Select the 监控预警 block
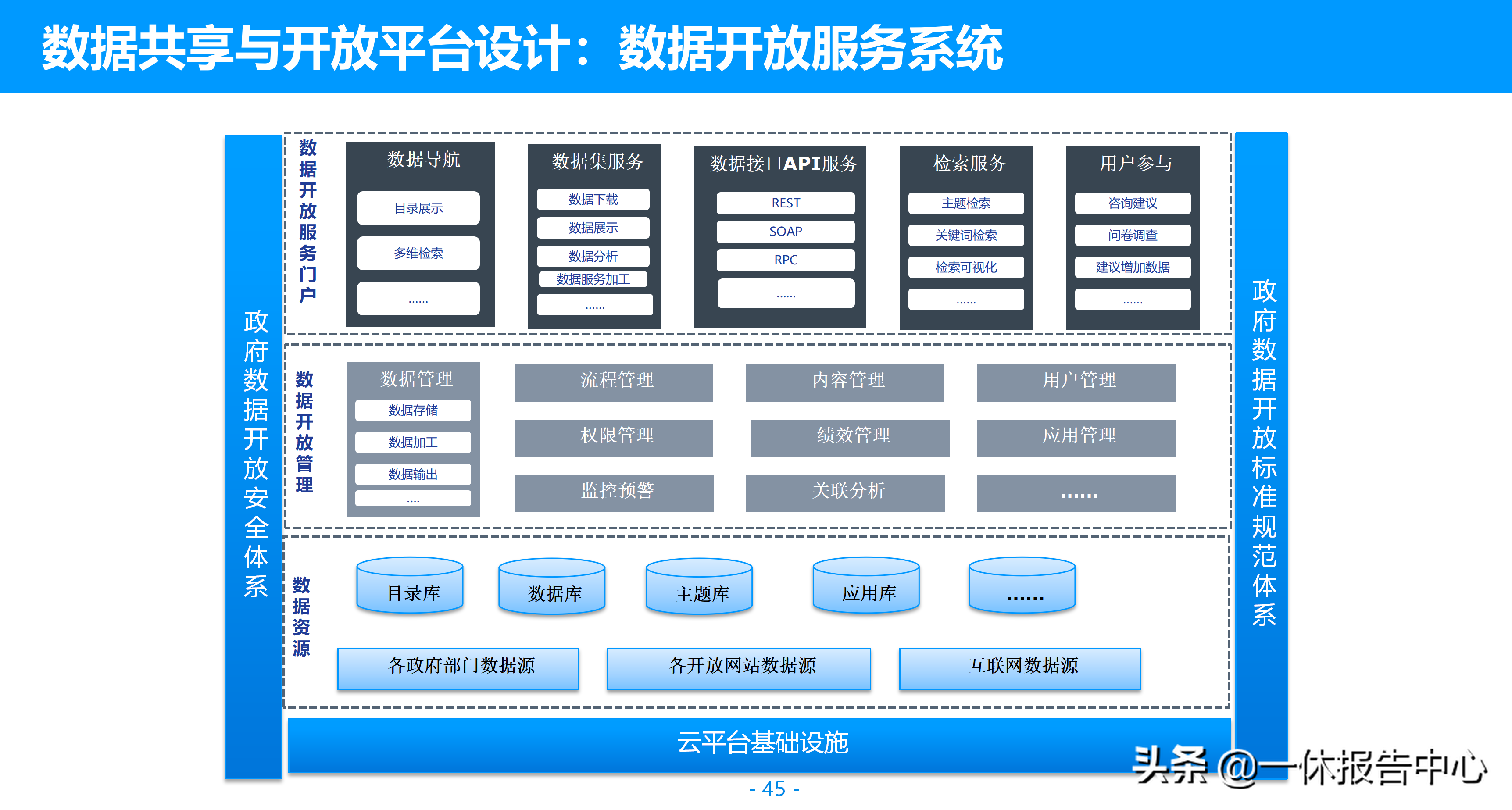Viewport: 1512px width, 810px height. pos(614,493)
